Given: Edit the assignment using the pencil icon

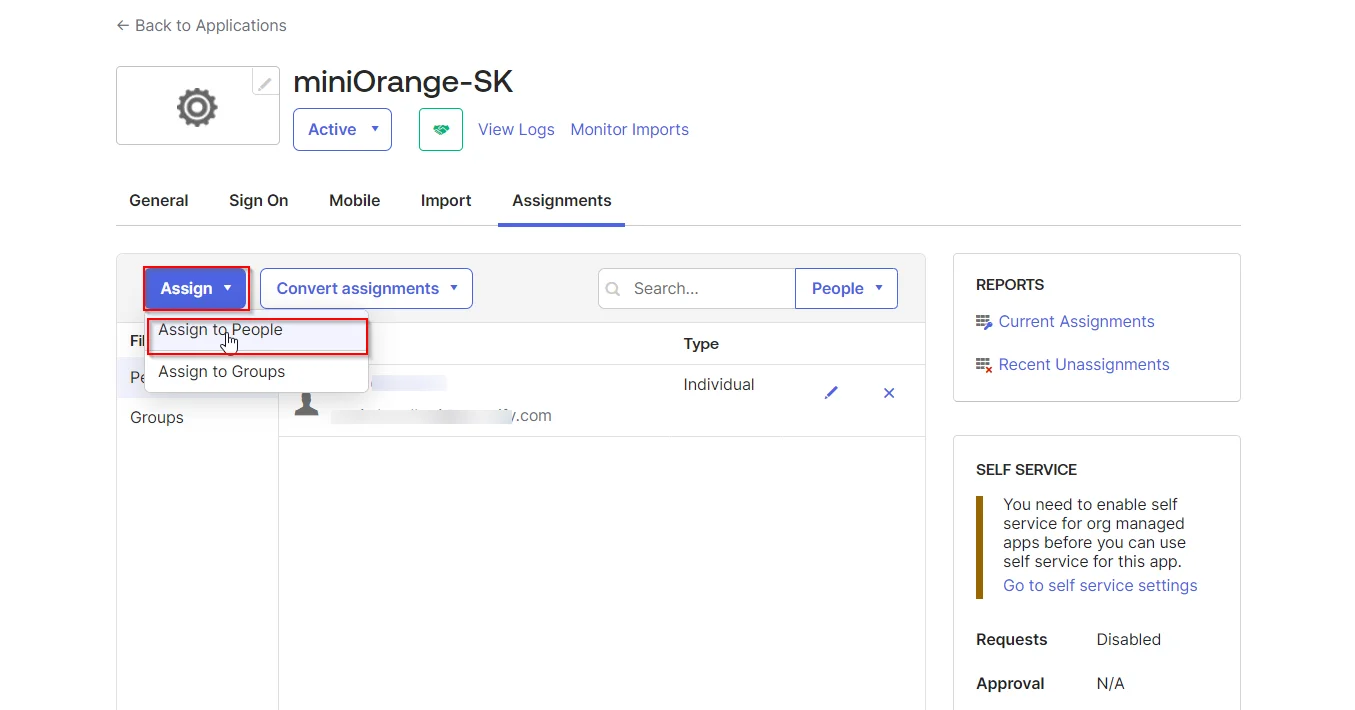Looking at the screenshot, I should coord(831,392).
